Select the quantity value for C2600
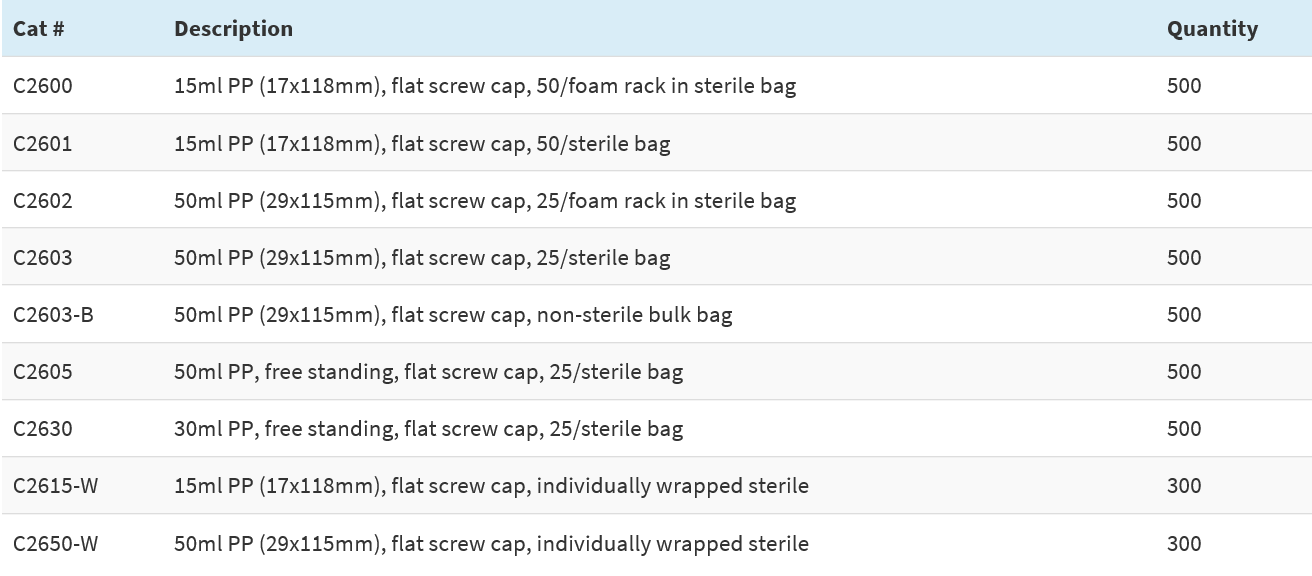Screen dimensions: 1312x576 coord(1184,86)
